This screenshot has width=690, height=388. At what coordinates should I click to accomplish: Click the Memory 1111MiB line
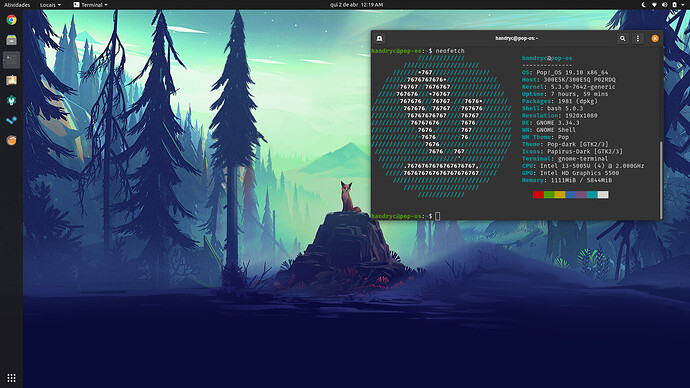[x=567, y=180]
